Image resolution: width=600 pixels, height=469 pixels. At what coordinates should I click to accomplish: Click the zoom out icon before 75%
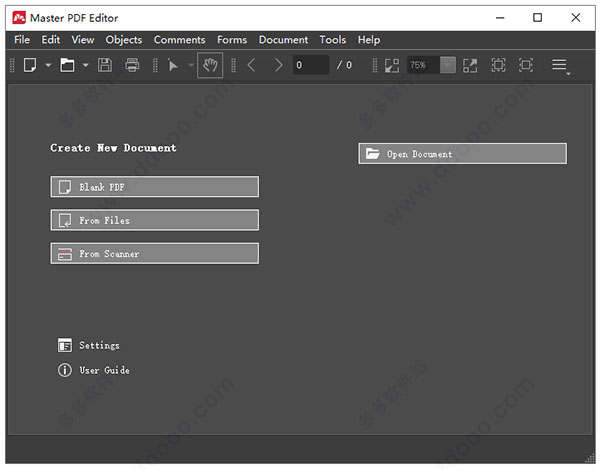pos(392,65)
